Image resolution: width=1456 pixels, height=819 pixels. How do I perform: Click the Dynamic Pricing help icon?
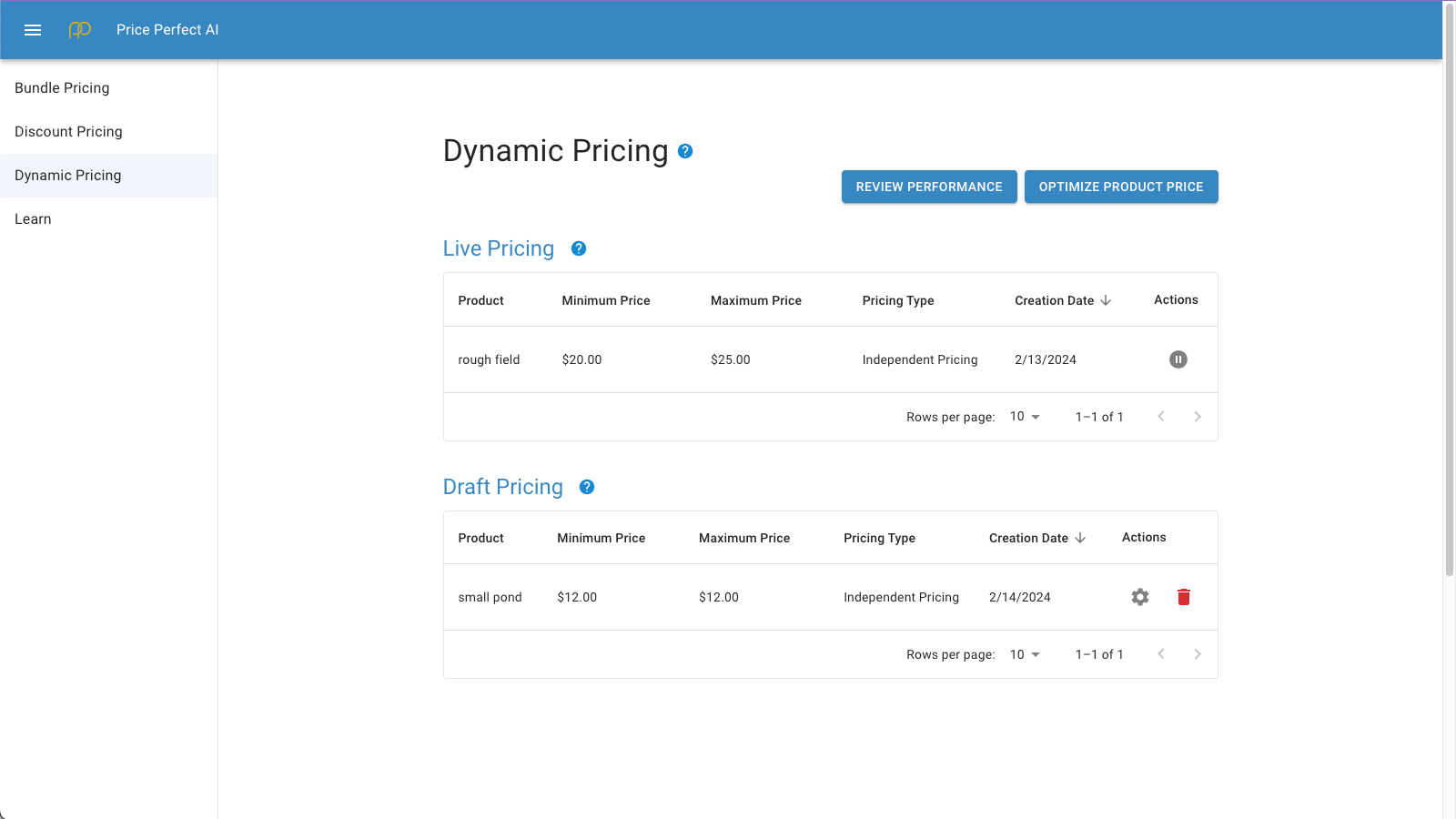[685, 150]
